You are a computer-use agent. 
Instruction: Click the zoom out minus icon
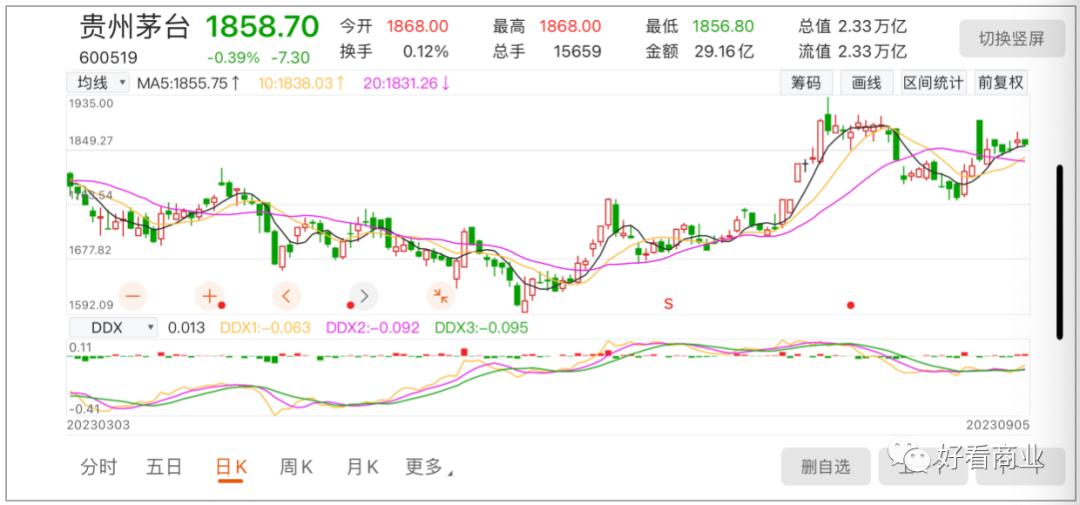pyautogui.click(x=133, y=295)
